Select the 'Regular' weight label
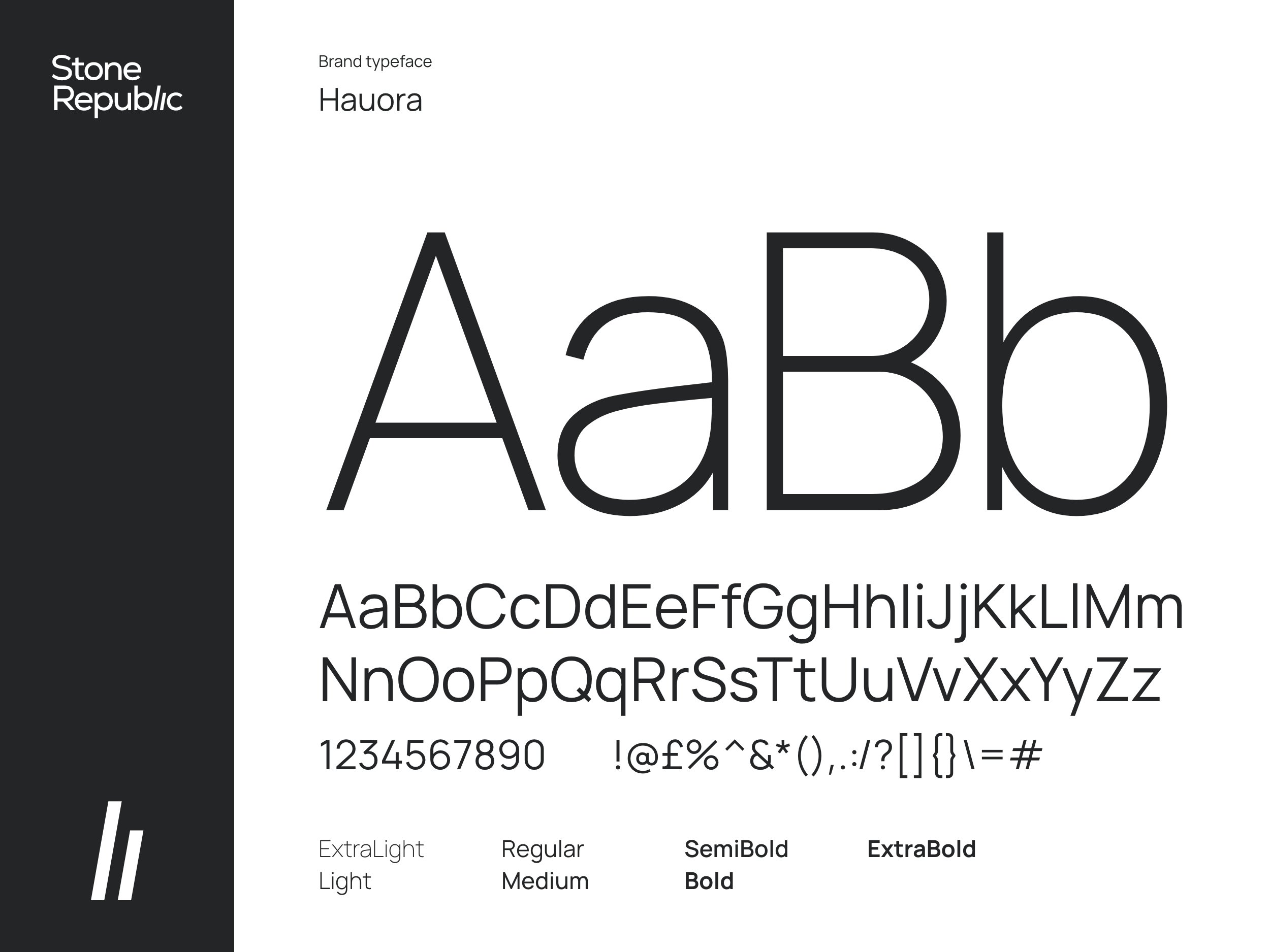This screenshot has height=952, width=1270. (x=542, y=849)
